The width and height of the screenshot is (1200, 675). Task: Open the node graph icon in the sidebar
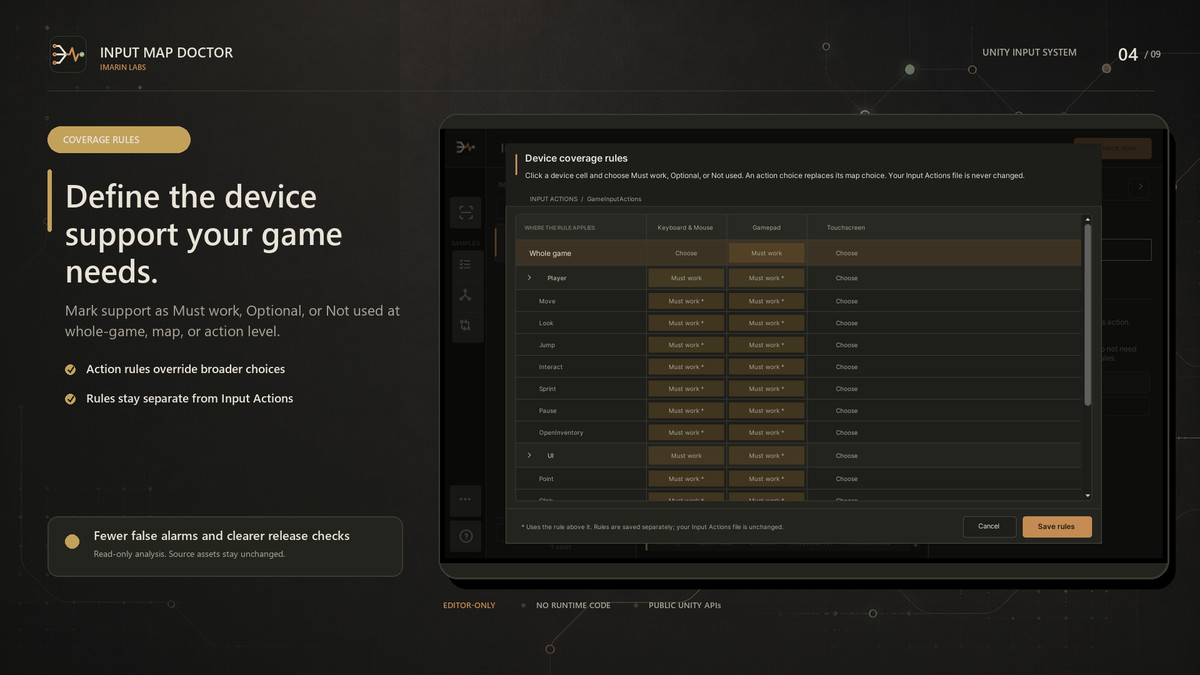[x=465, y=295]
